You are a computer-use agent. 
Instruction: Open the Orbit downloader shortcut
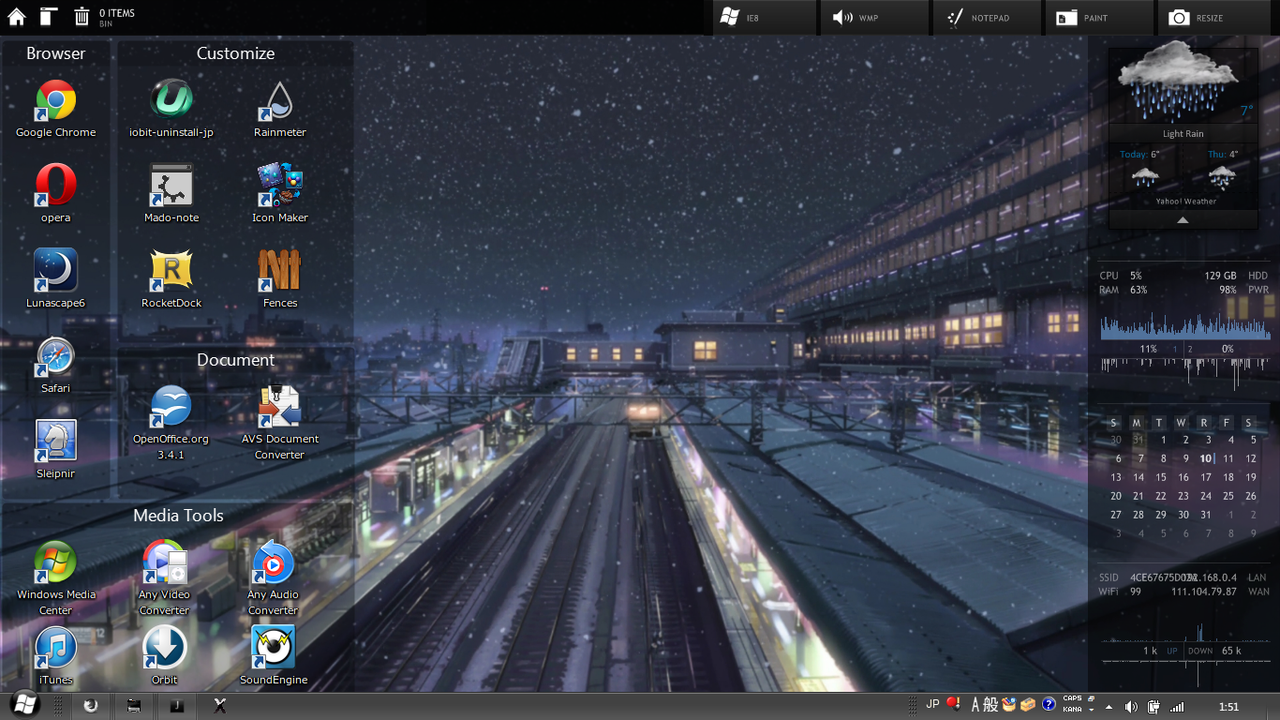(x=164, y=656)
